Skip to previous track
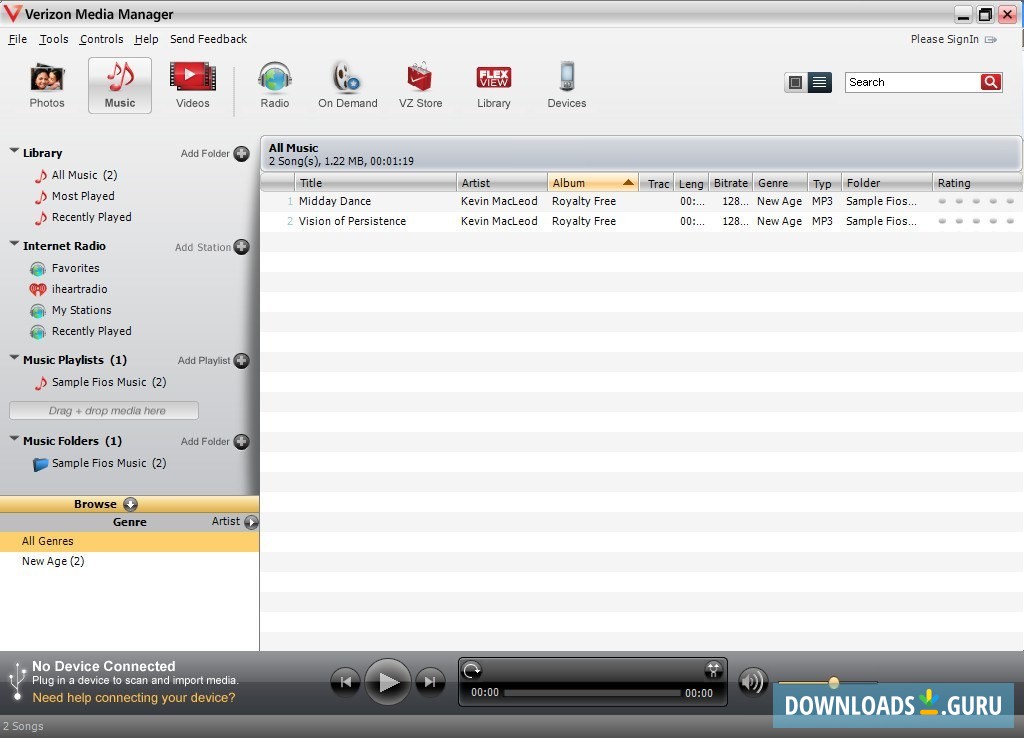 tap(345, 682)
